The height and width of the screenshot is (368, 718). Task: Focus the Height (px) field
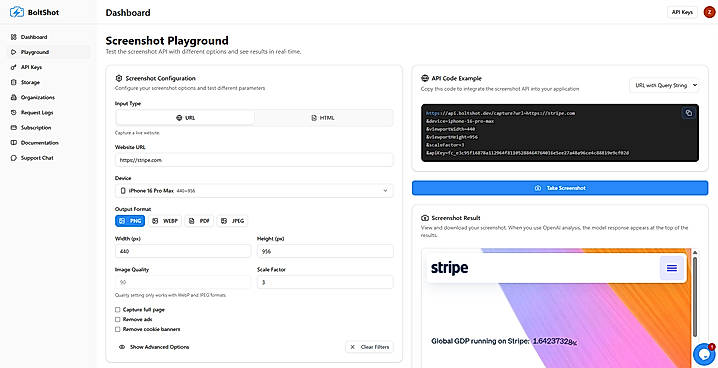[x=325, y=251]
